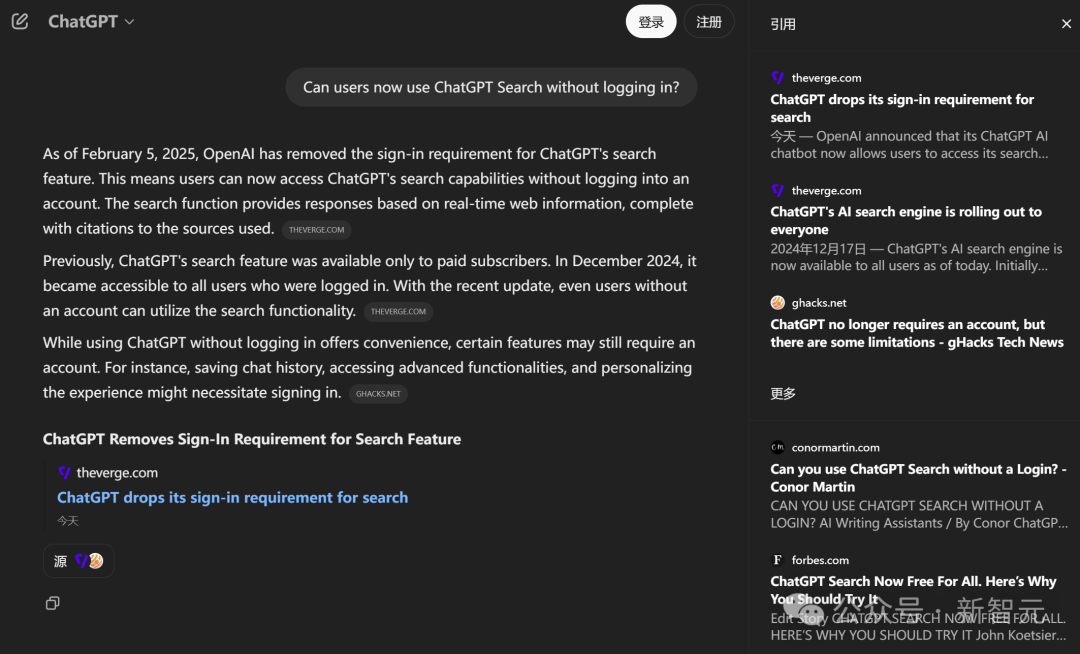Click the GHACKS.NET citation chip

click(378, 394)
